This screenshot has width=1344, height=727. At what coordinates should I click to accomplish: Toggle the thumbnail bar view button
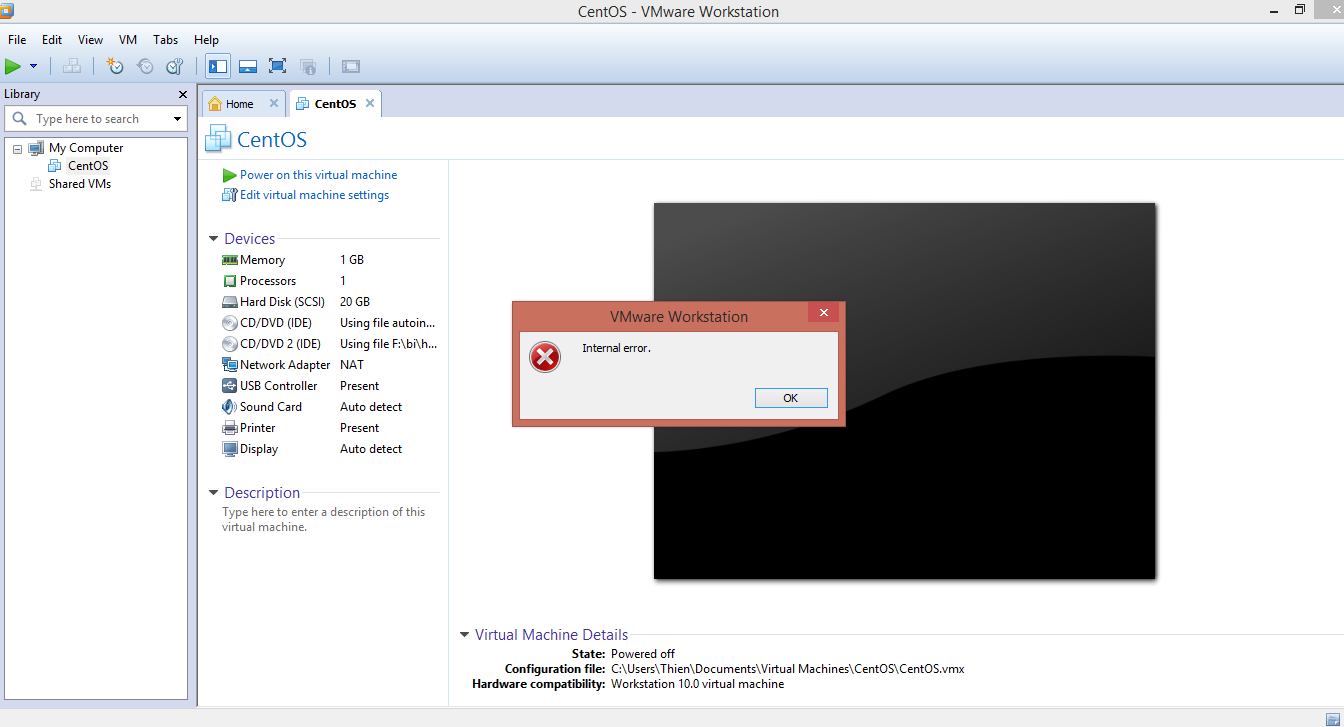pos(248,66)
